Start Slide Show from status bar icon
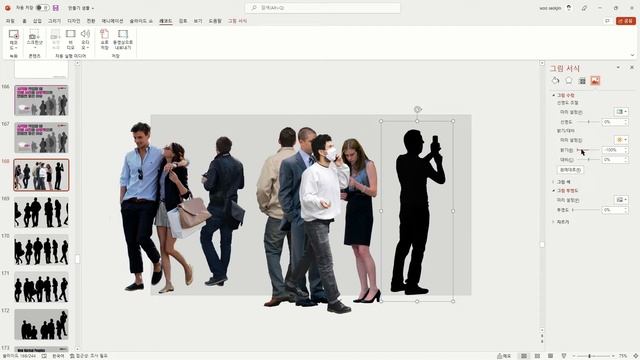 tap(564, 356)
